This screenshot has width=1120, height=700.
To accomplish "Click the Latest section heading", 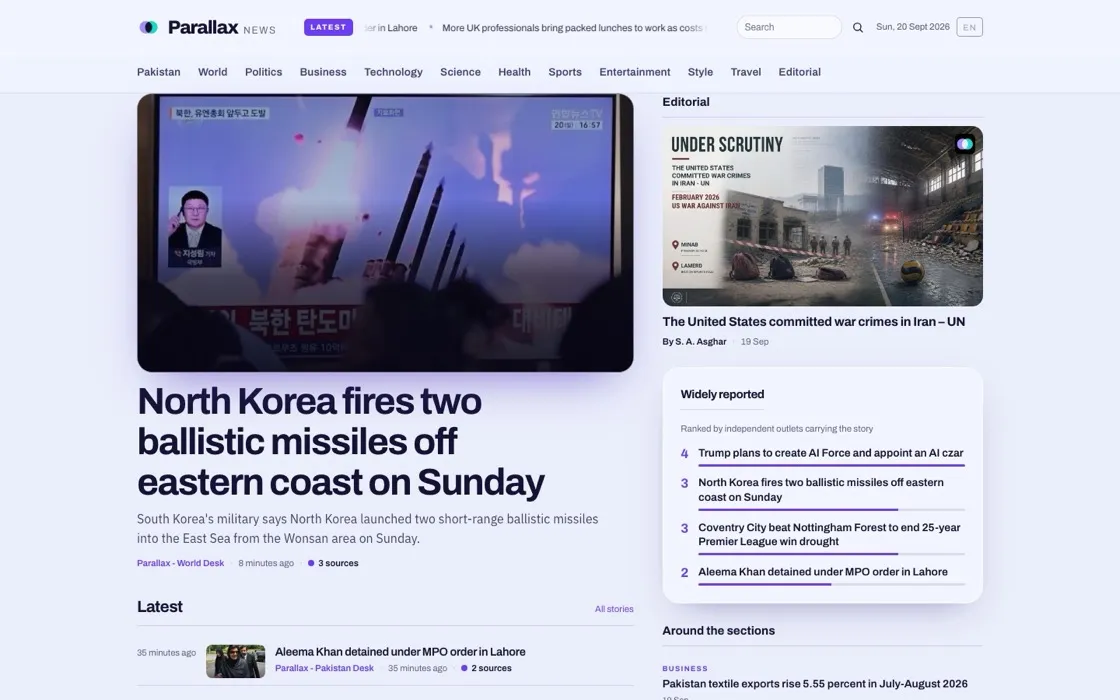I will click(159, 606).
